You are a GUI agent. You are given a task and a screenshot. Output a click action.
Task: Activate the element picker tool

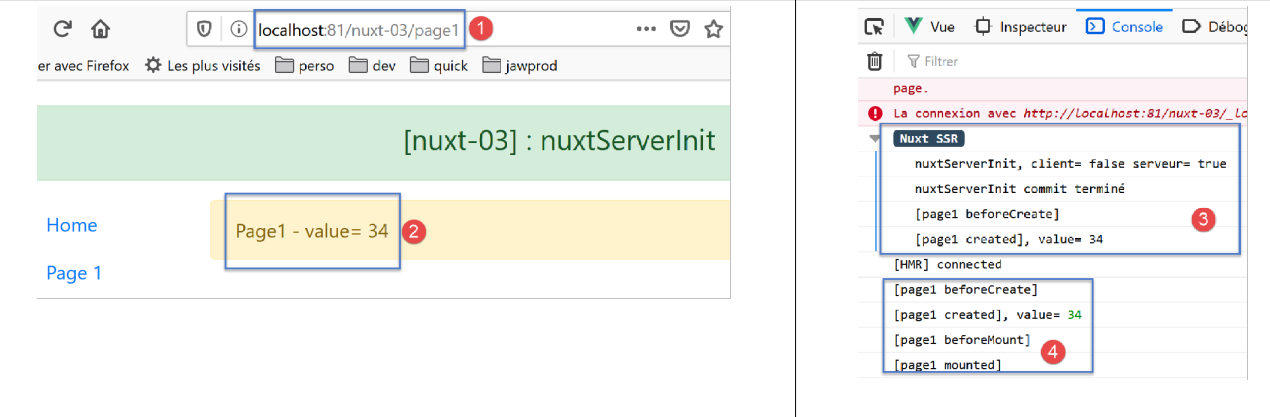click(x=874, y=27)
